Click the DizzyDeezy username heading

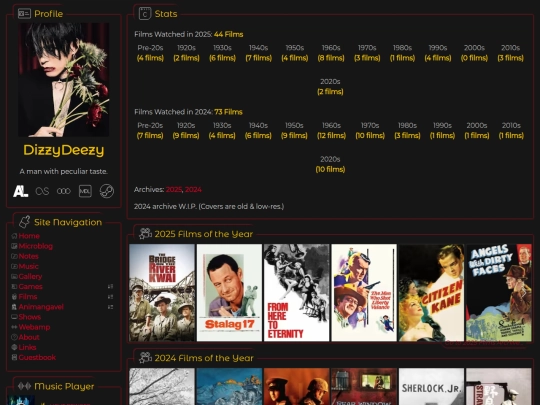(64, 150)
